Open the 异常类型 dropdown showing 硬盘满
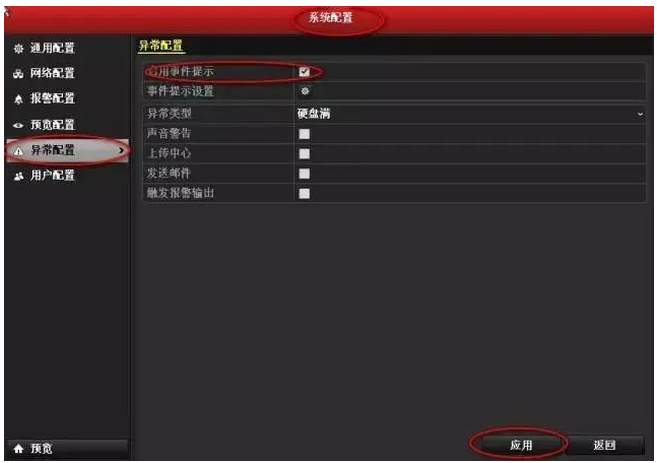 [x=470, y=114]
